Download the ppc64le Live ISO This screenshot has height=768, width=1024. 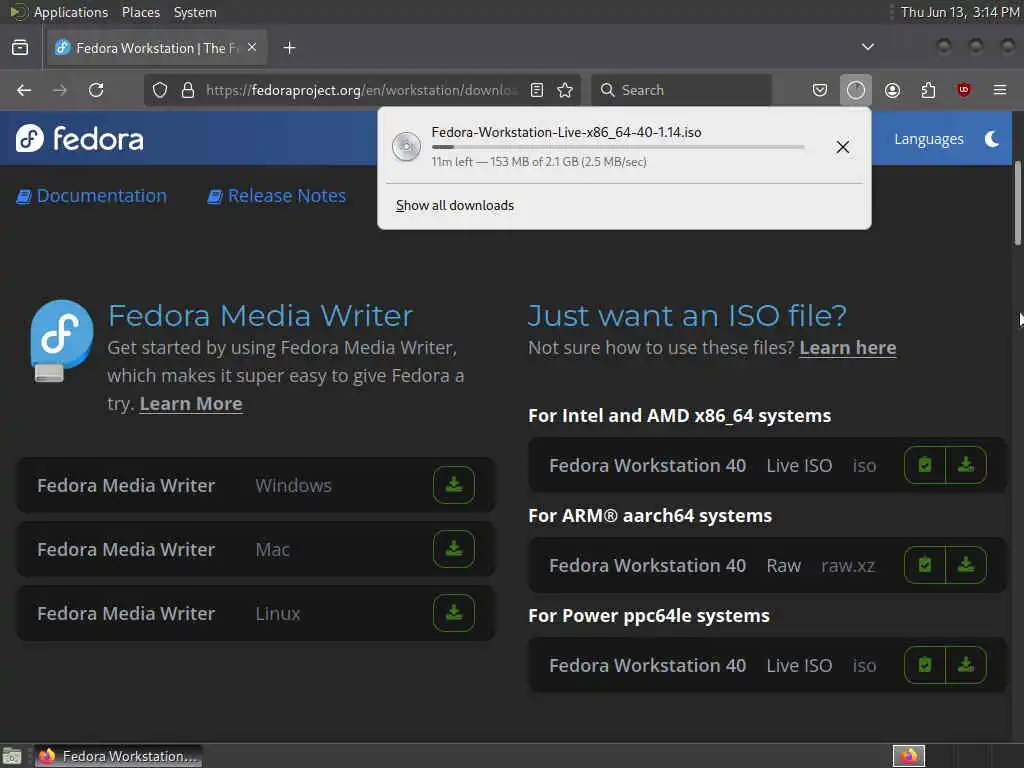(966, 665)
